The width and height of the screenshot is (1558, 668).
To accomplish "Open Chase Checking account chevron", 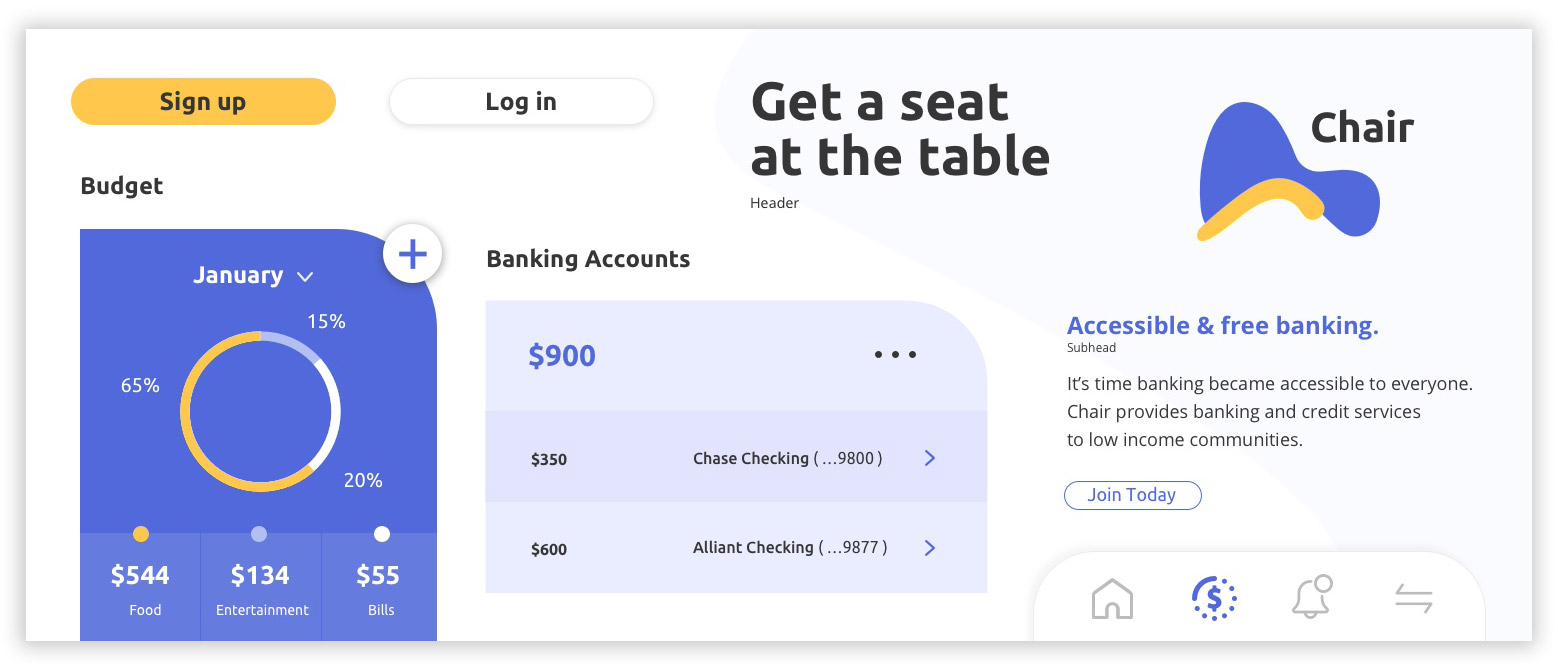I will 930,458.
